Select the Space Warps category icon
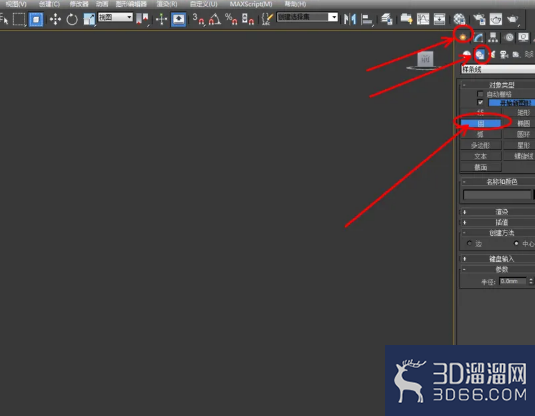This screenshot has height=416, width=535. 529,54
